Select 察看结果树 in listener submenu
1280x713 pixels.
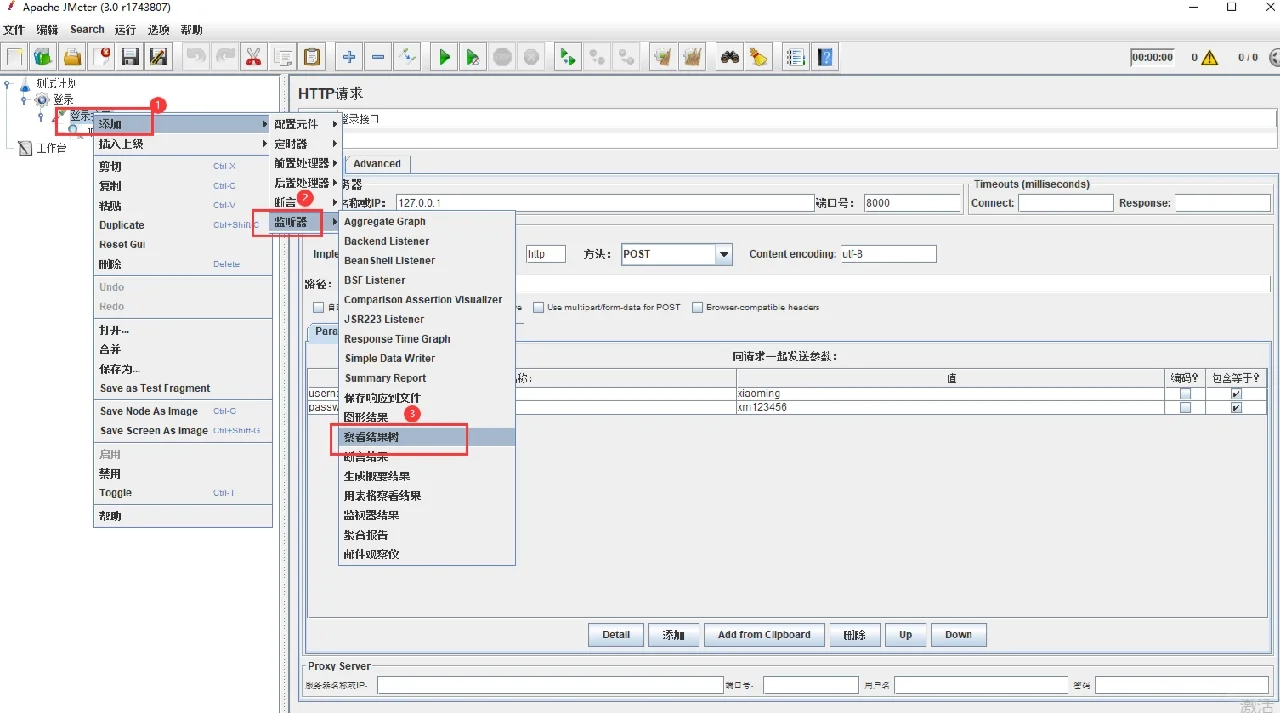427,437
